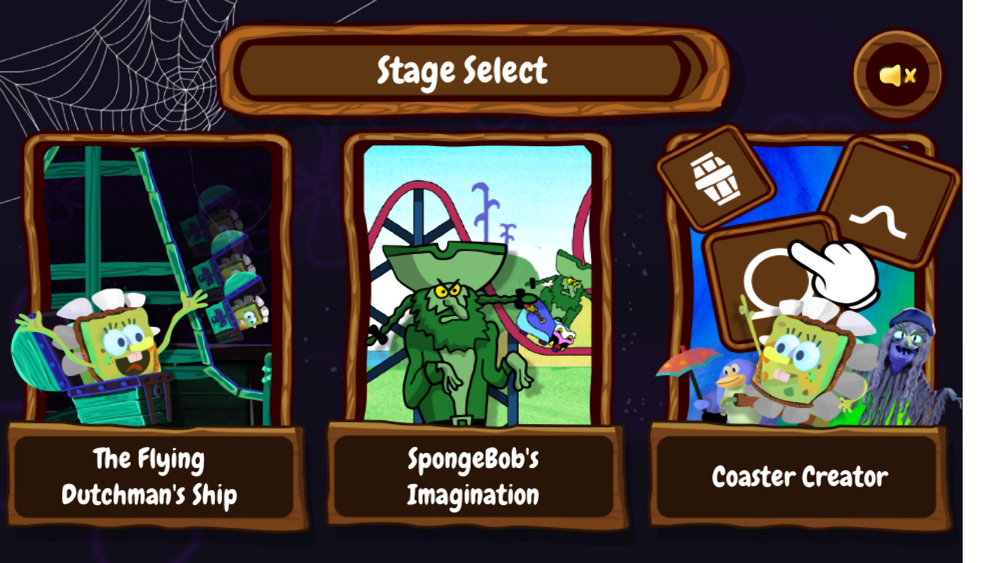
Task: Click the barrel icon tile
Action: 716,178
